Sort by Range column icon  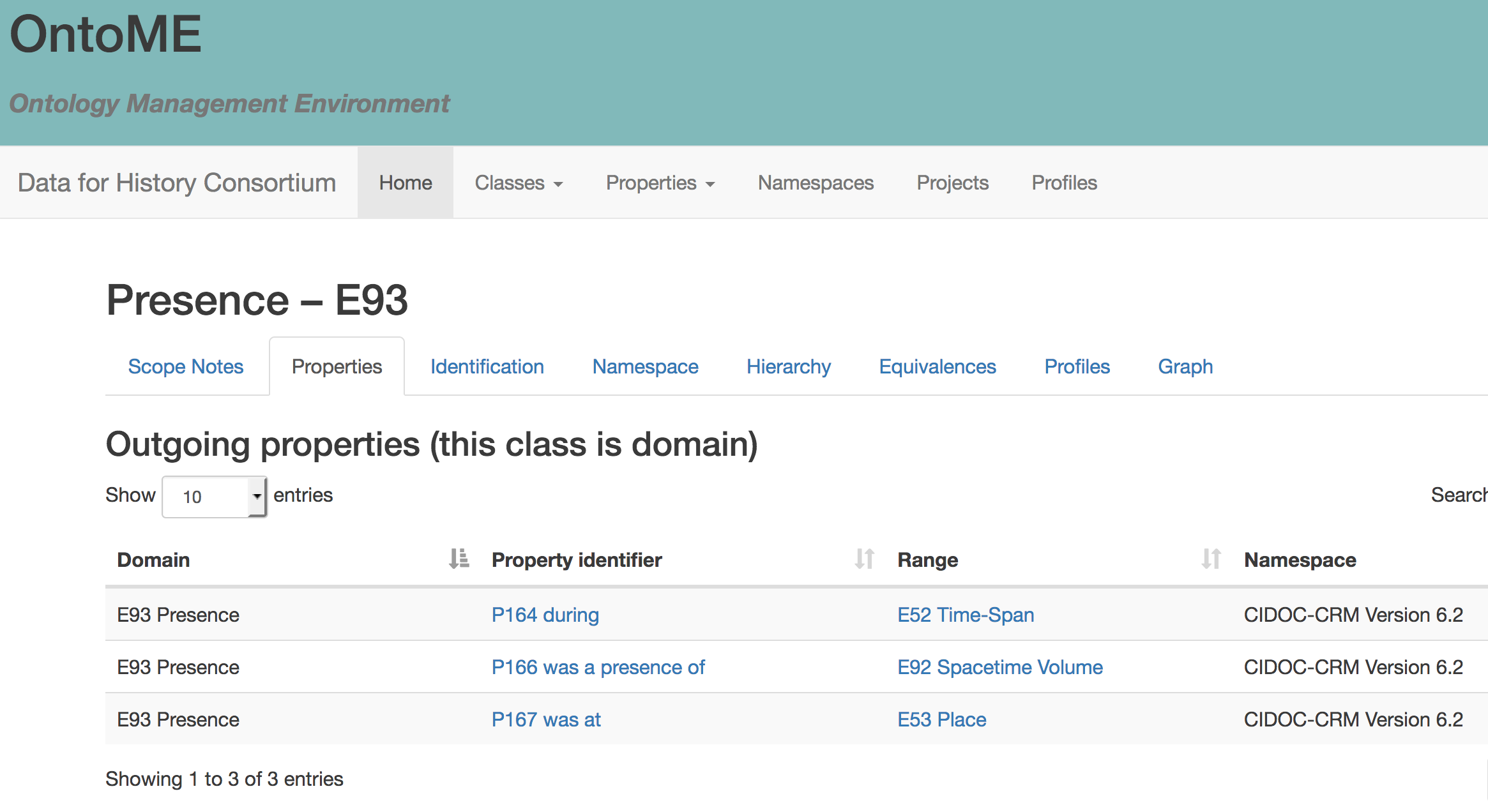pos(1211,559)
